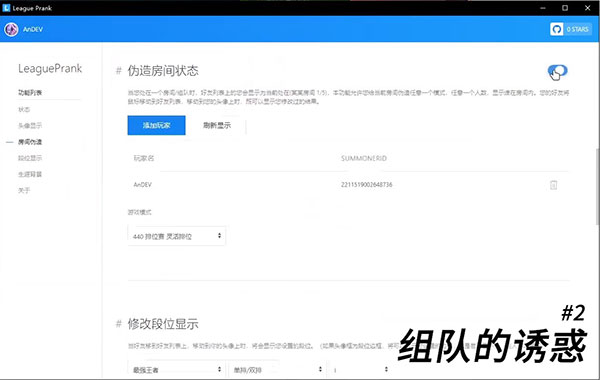Select 房间伪造 in the sidebar list
Screen dimensions: 600x380
pos(30,142)
